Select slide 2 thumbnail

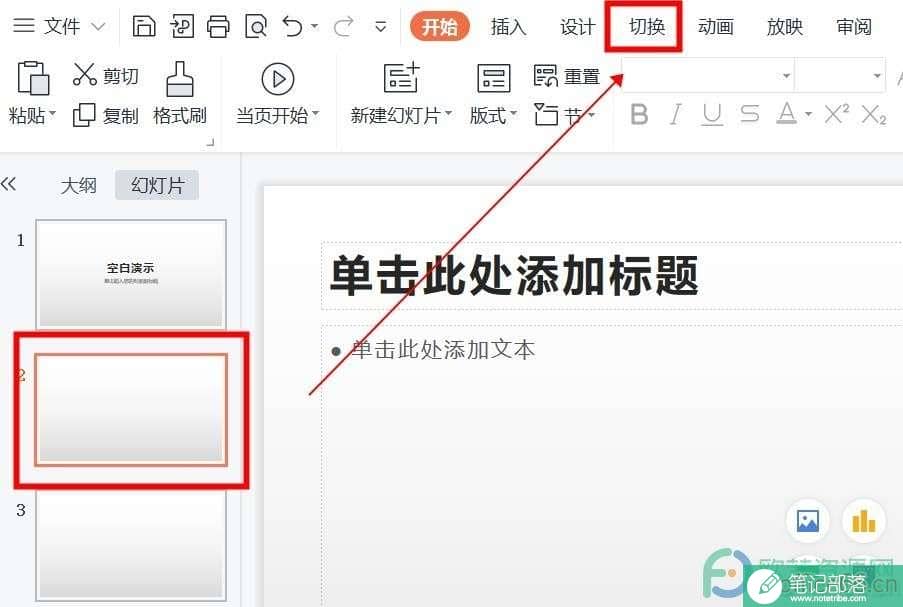point(131,409)
